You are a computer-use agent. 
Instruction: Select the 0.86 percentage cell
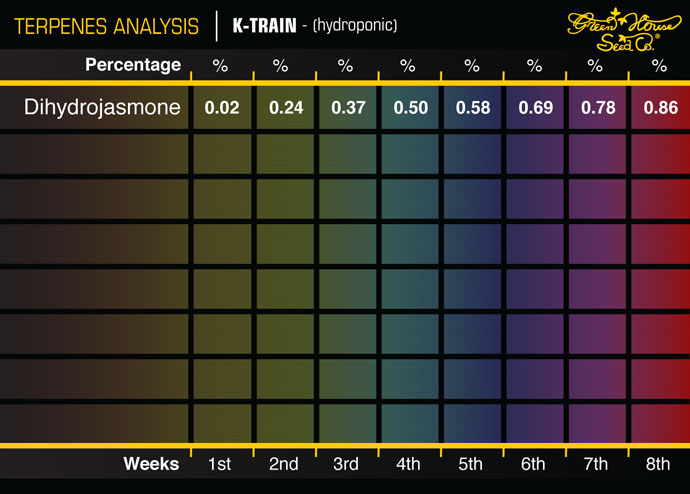(x=659, y=107)
